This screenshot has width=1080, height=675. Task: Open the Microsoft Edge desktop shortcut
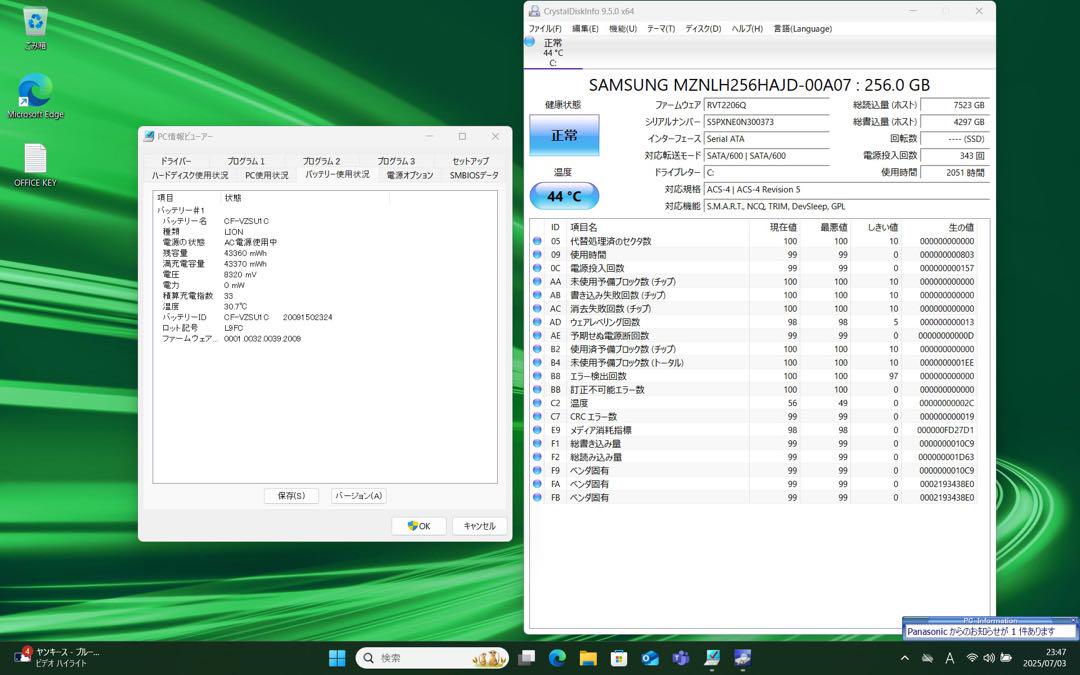point(35,96)
